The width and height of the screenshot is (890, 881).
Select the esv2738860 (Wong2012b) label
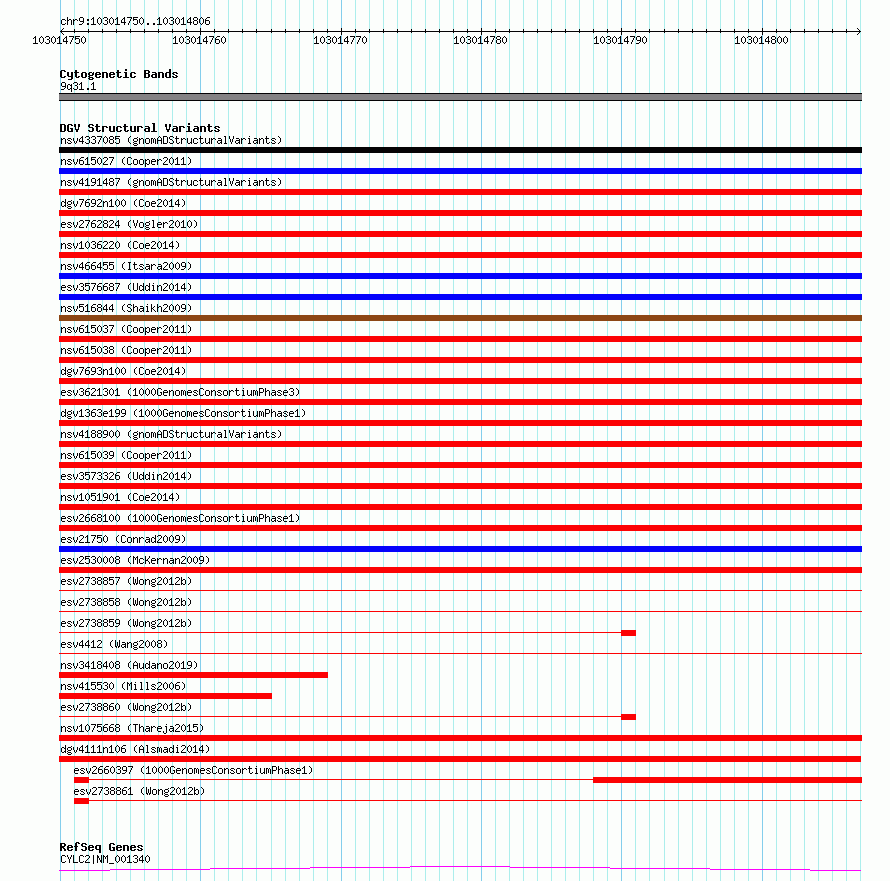(126, 707)
